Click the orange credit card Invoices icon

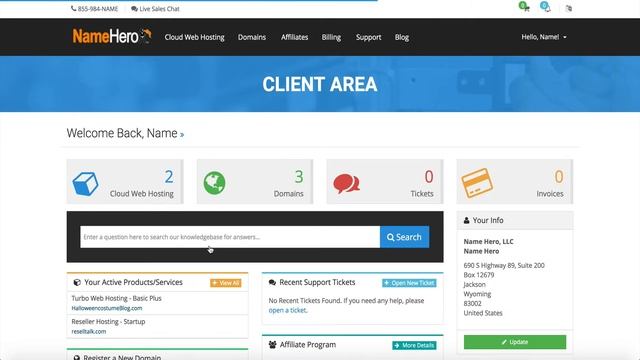coord(477,182)
